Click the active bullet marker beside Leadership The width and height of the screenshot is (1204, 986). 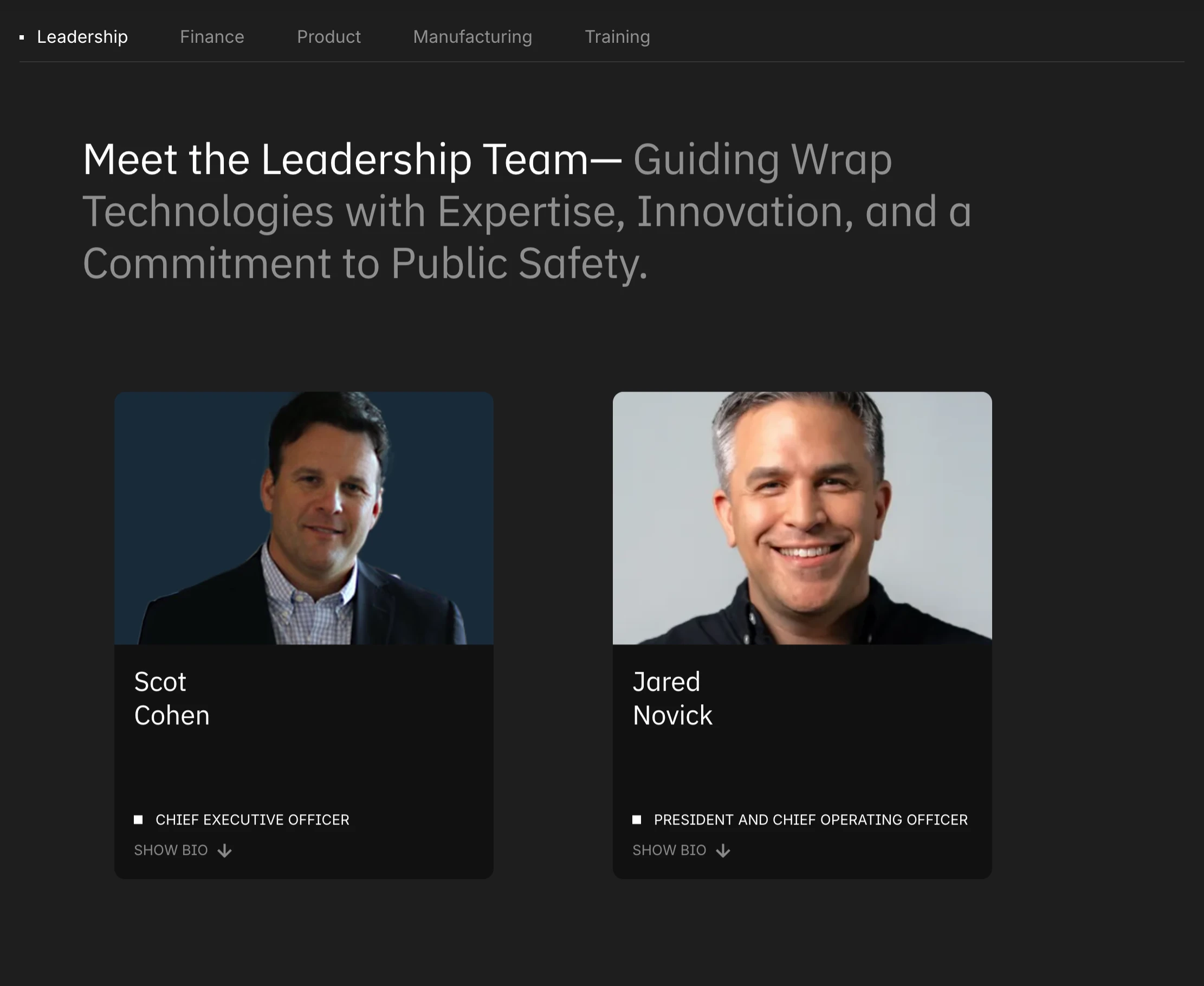click(22, 37)
